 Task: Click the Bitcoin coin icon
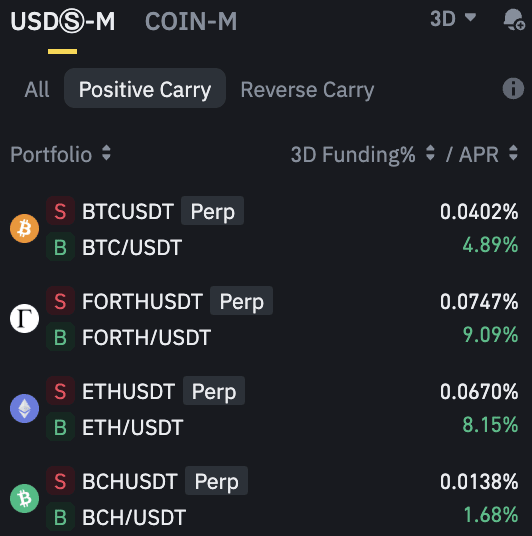[x=24, y=228]
